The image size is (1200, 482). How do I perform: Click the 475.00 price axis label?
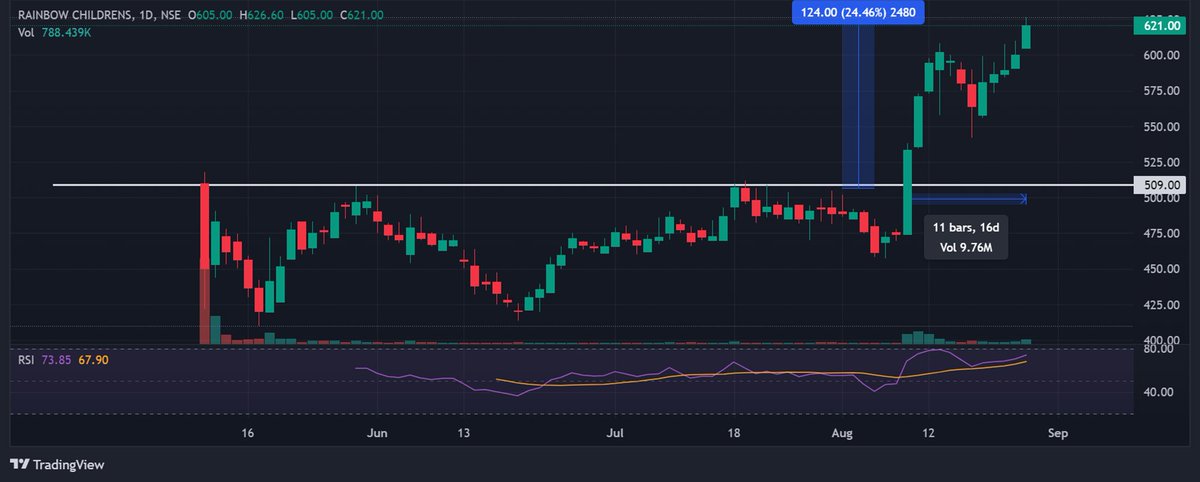pos(1163,234)
